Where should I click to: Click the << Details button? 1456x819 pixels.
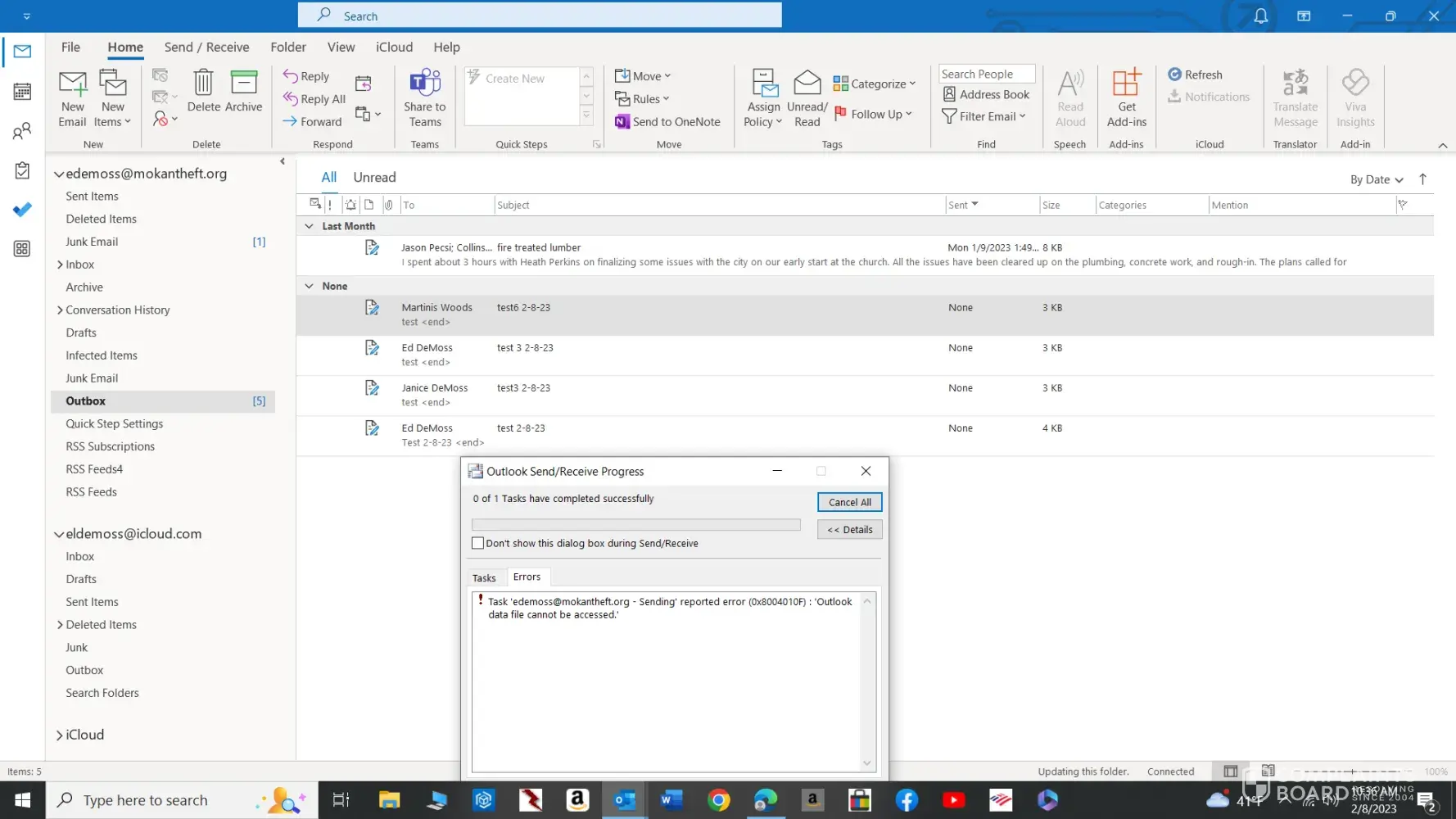pos(849,530)
